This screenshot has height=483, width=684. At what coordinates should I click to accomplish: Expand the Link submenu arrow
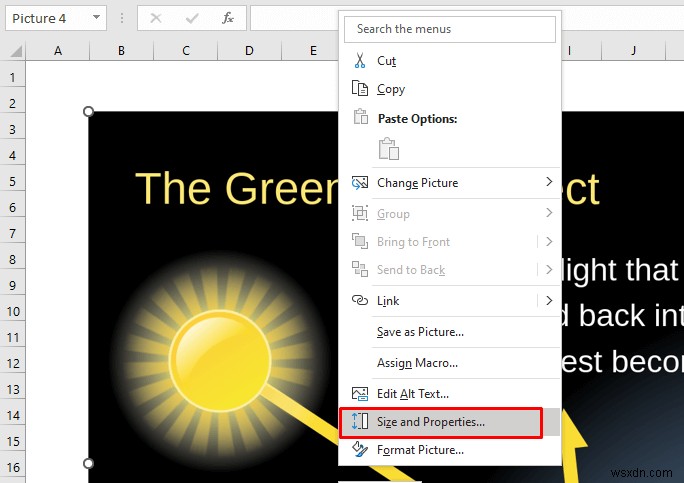point(549,300)
